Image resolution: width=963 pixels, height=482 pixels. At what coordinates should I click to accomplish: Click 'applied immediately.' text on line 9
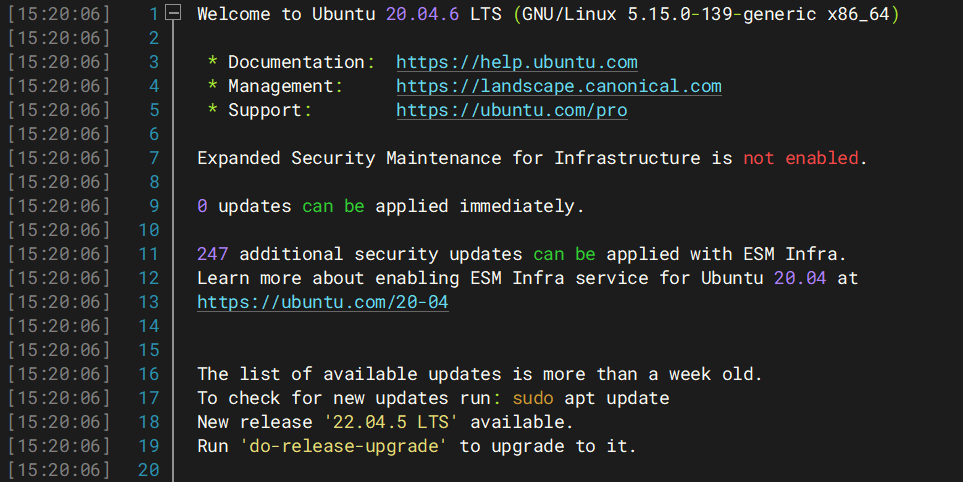coord(480,206)
